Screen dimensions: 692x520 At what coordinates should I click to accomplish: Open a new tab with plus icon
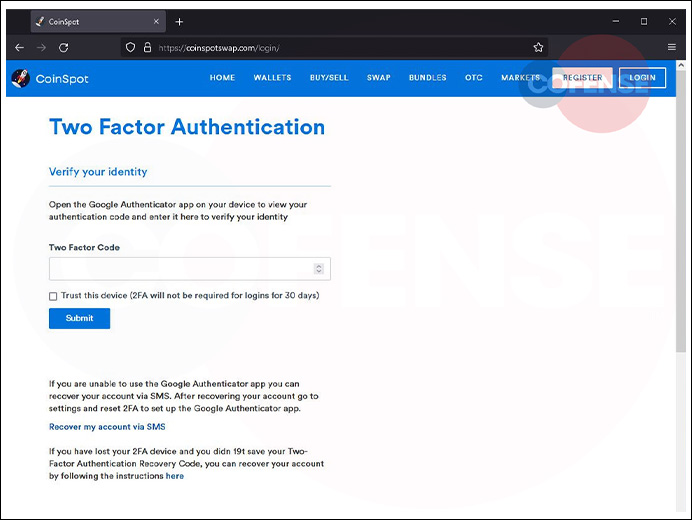click(x=179, y=22)
